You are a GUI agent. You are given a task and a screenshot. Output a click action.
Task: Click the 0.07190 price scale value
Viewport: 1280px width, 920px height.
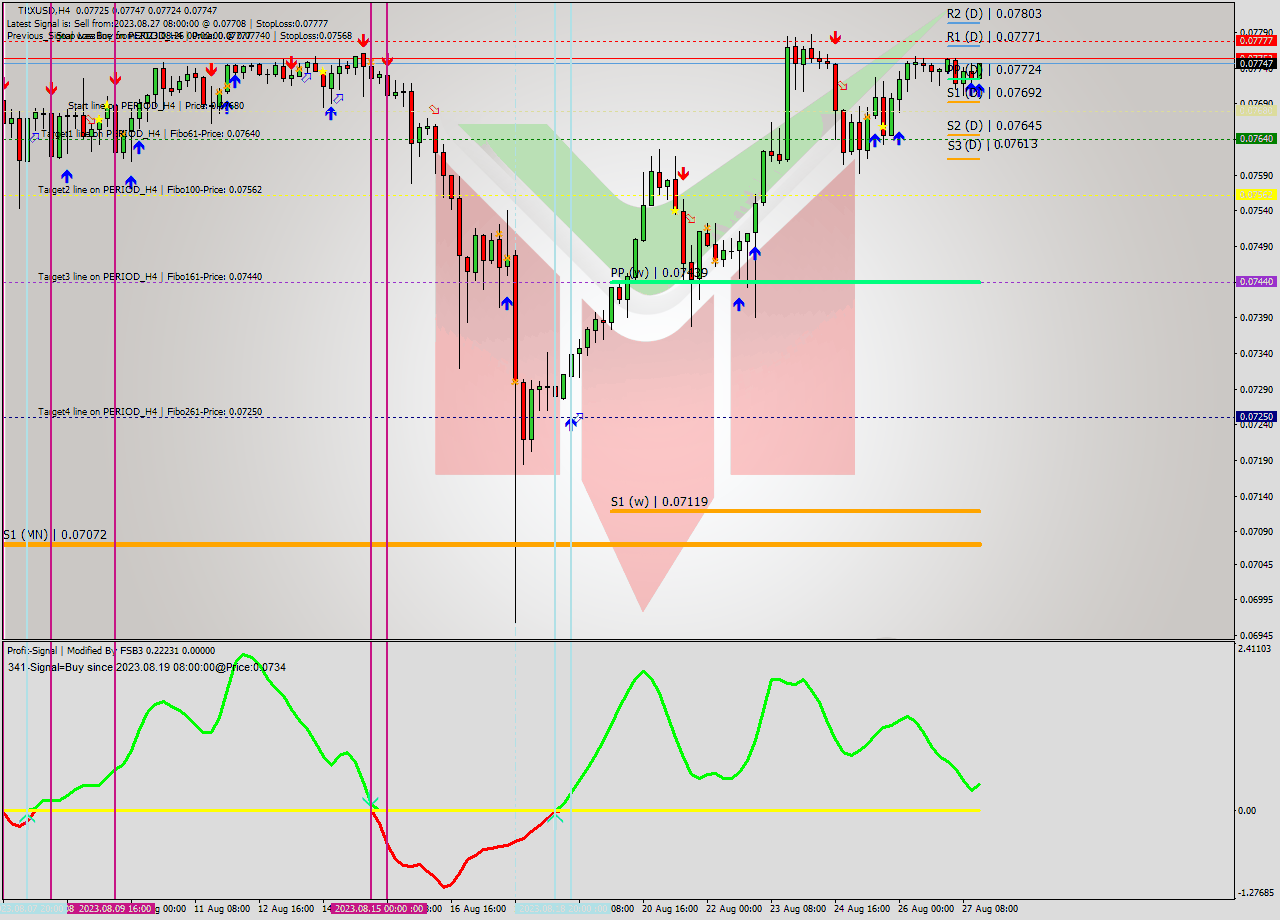(1257, 460)
